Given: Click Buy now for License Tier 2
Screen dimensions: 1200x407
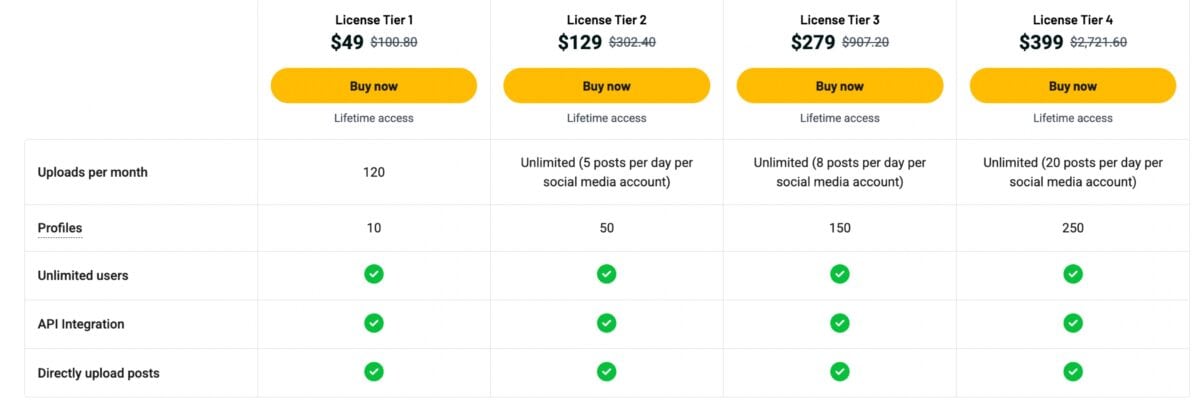Looking at the screenshot, I should [x=607, y=86].
